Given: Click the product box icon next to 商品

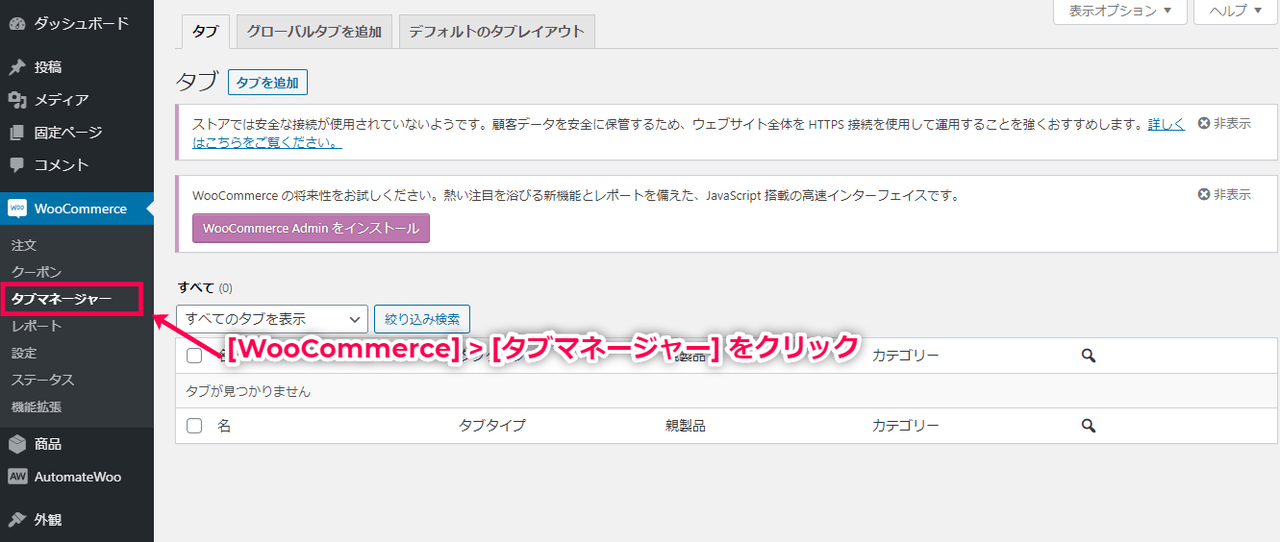Looking at the screenshot, I should 17,444.
